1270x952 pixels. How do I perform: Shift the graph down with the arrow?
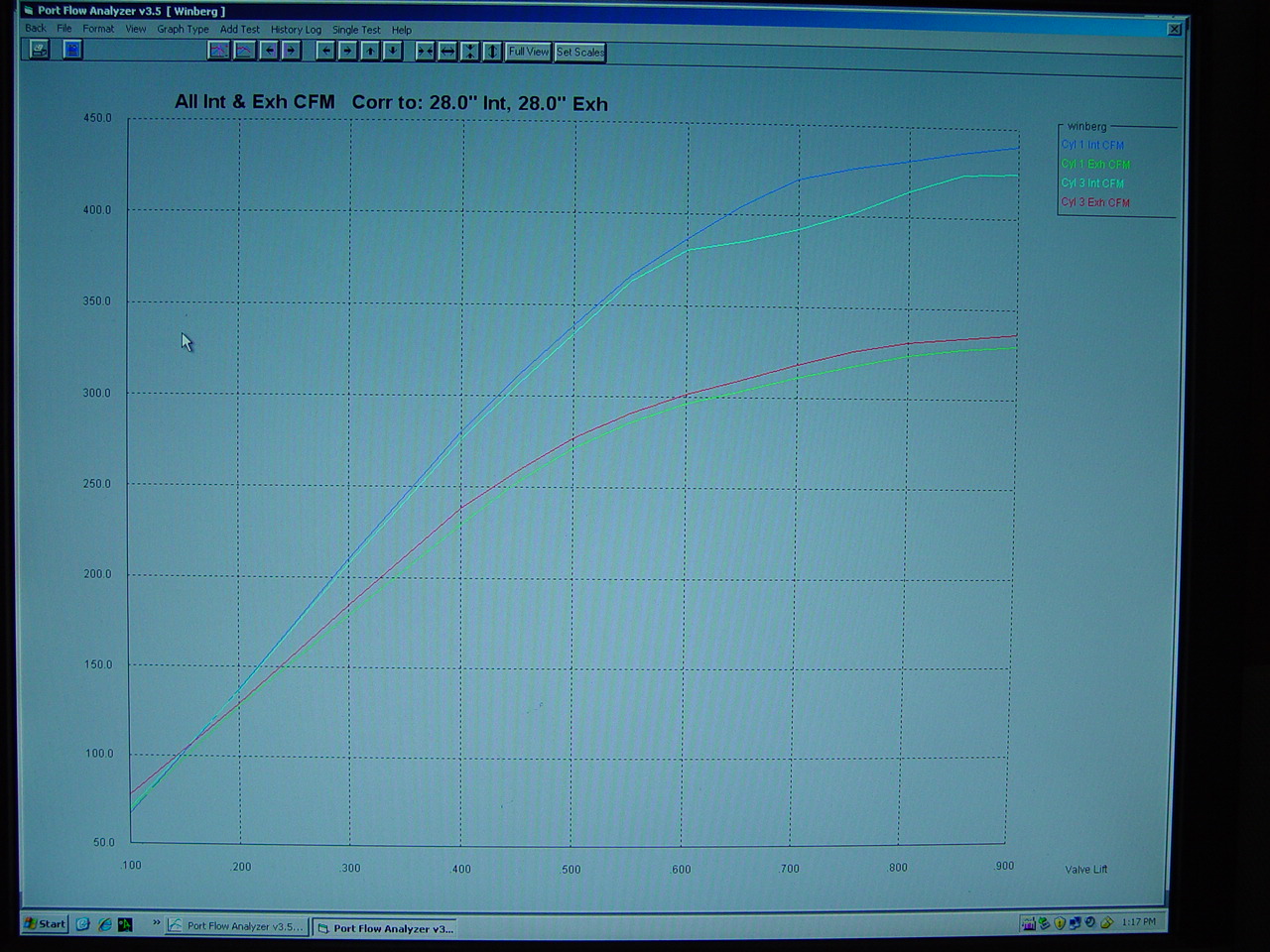[x=393, y=51]
